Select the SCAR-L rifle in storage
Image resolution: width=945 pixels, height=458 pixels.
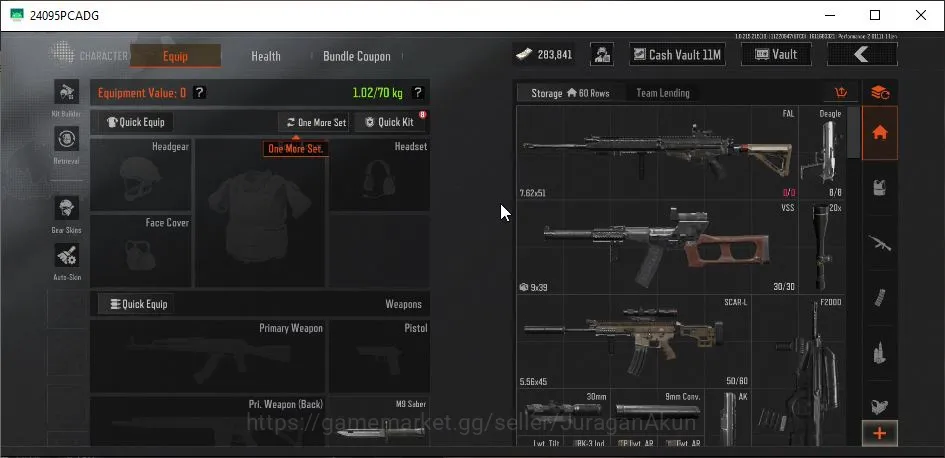[x=634, y=341]
